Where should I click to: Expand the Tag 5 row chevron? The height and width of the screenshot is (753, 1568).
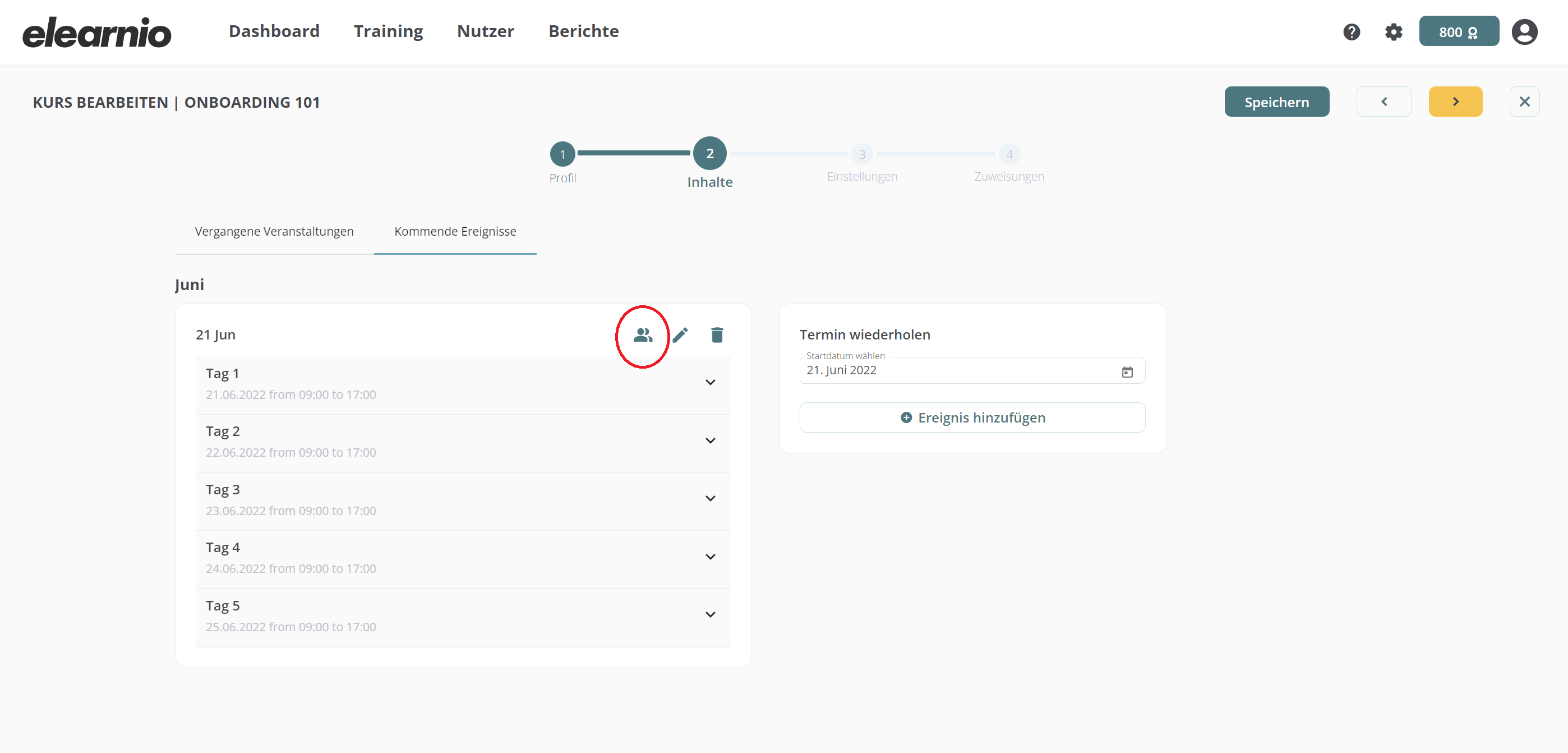(710, 615)
